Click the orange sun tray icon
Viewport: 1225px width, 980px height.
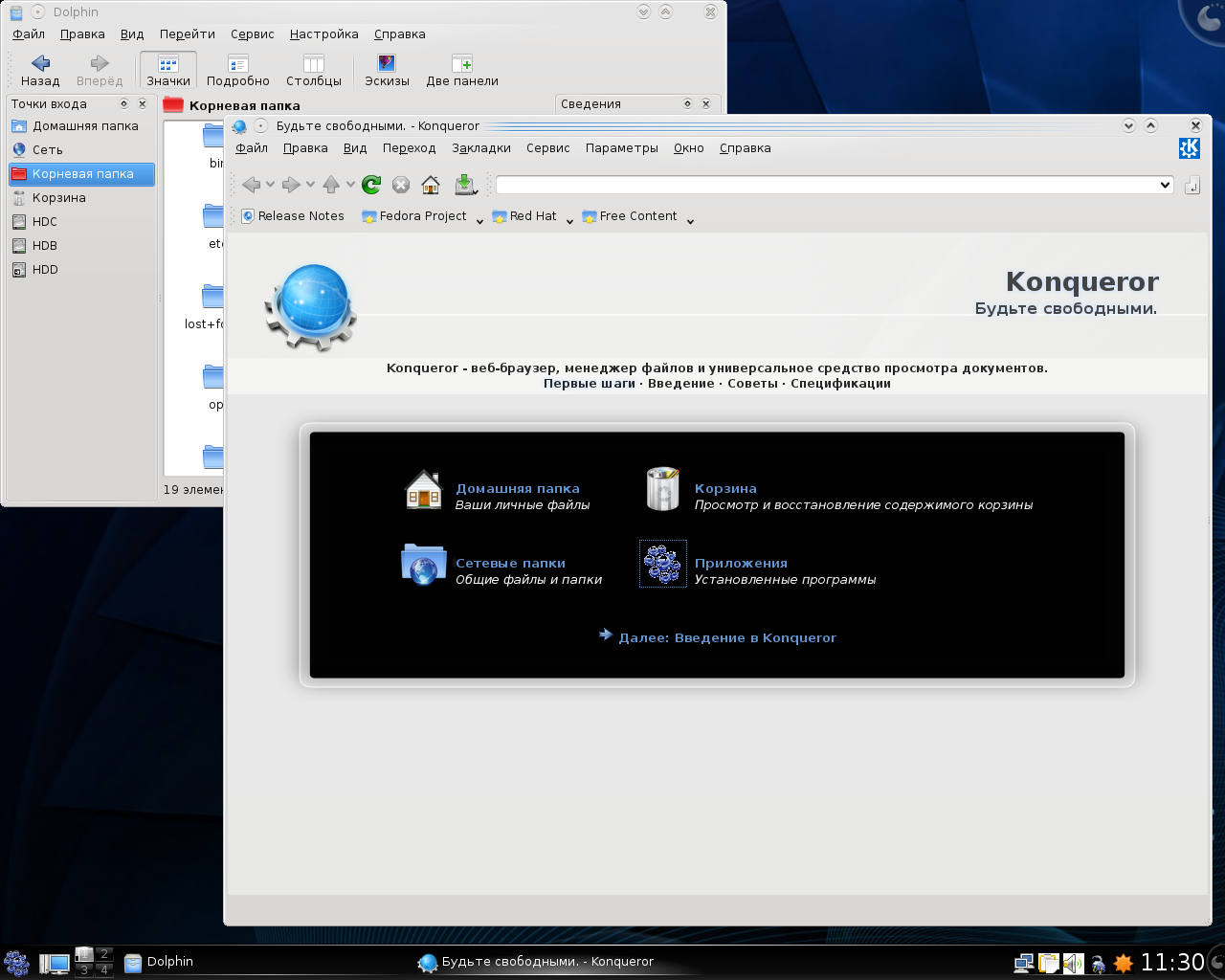click(1124, 963)
